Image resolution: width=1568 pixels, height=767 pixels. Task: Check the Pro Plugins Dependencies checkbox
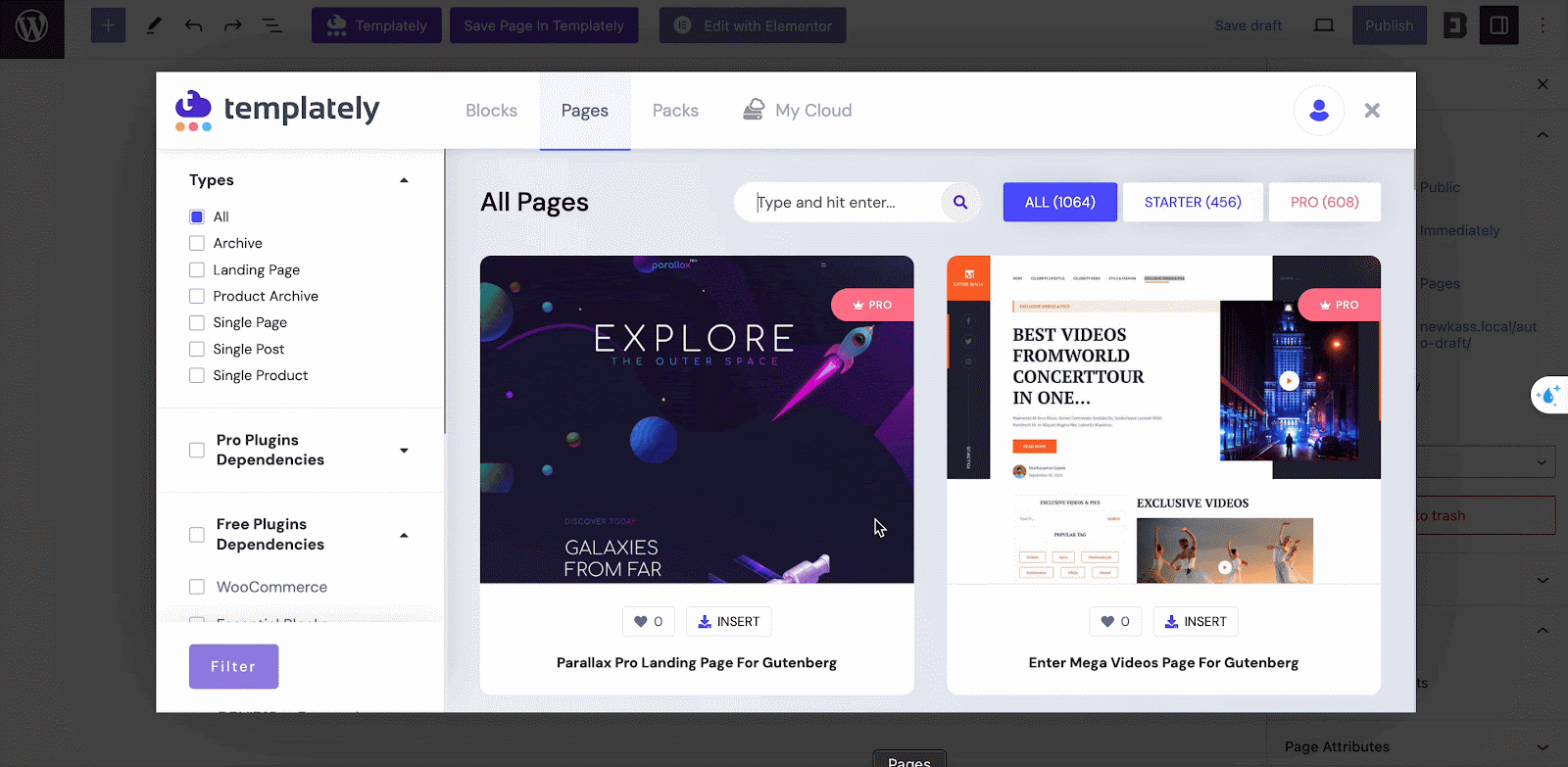pyautogui.click(x=197, y=450)
